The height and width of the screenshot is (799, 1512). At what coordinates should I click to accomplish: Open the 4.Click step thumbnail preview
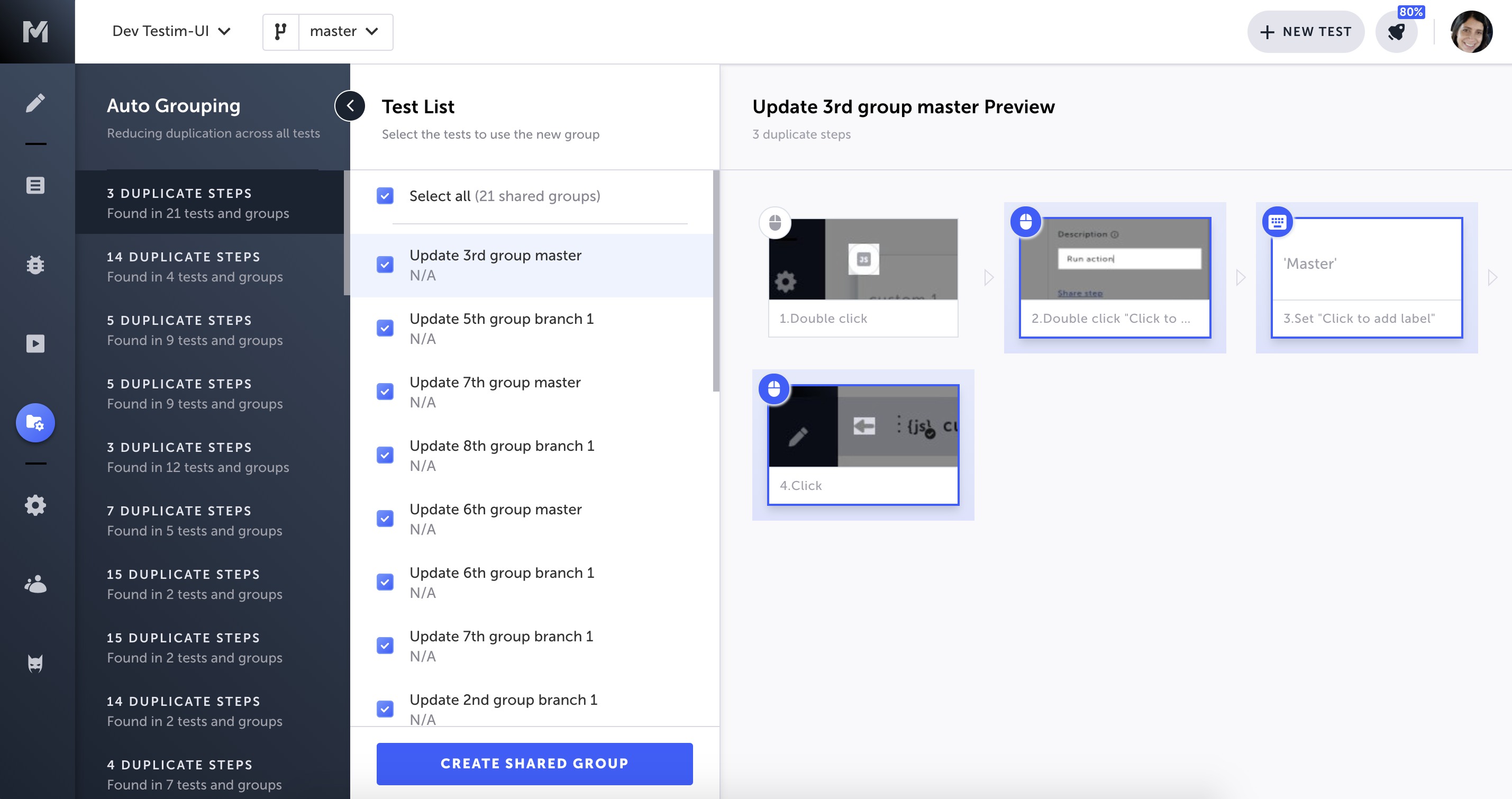tap(862, 444)
